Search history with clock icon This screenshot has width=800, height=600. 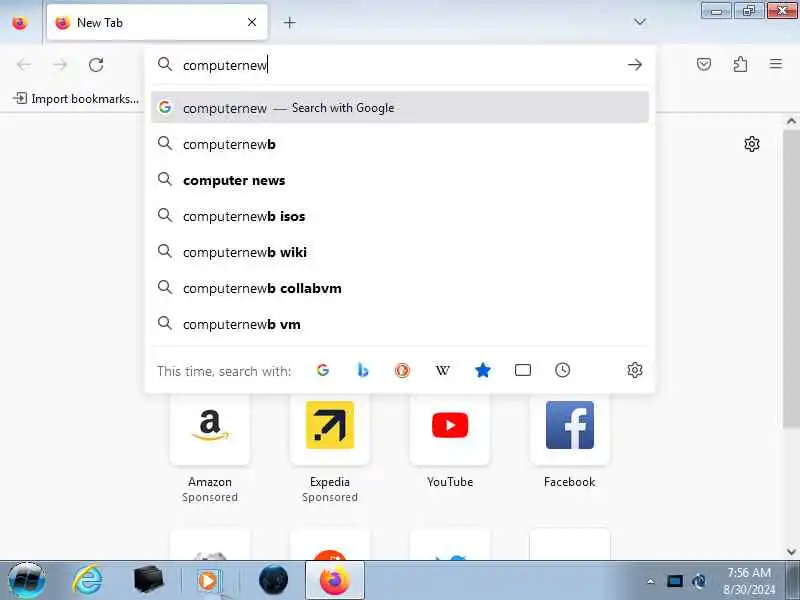point(562,370)
